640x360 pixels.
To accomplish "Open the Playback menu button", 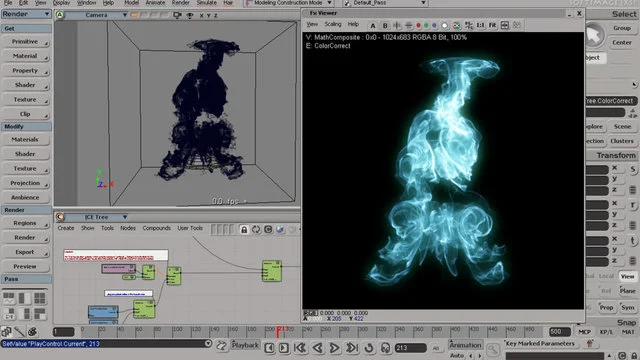I will [245, 345].
